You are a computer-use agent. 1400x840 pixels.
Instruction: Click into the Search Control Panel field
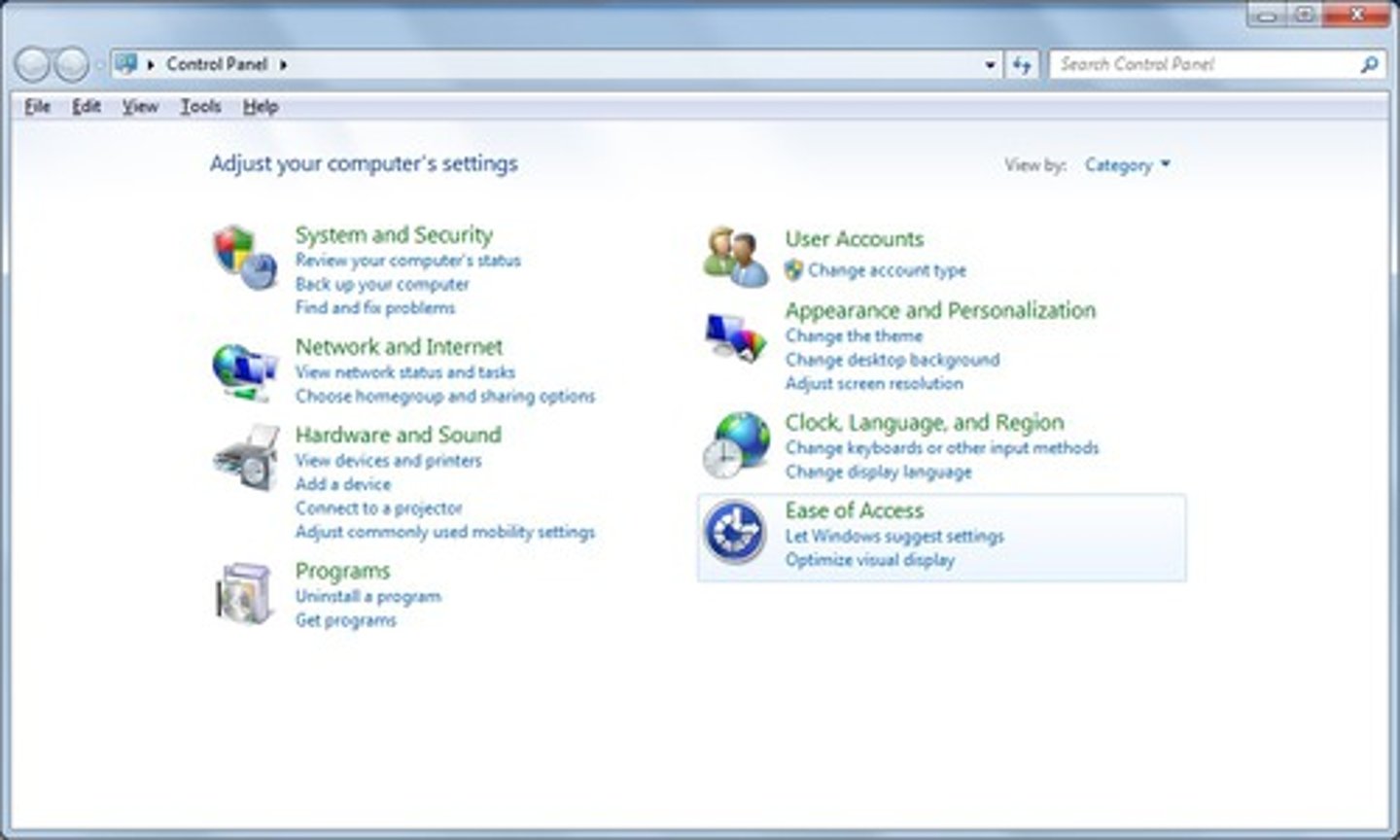[x=1204, y=65]
